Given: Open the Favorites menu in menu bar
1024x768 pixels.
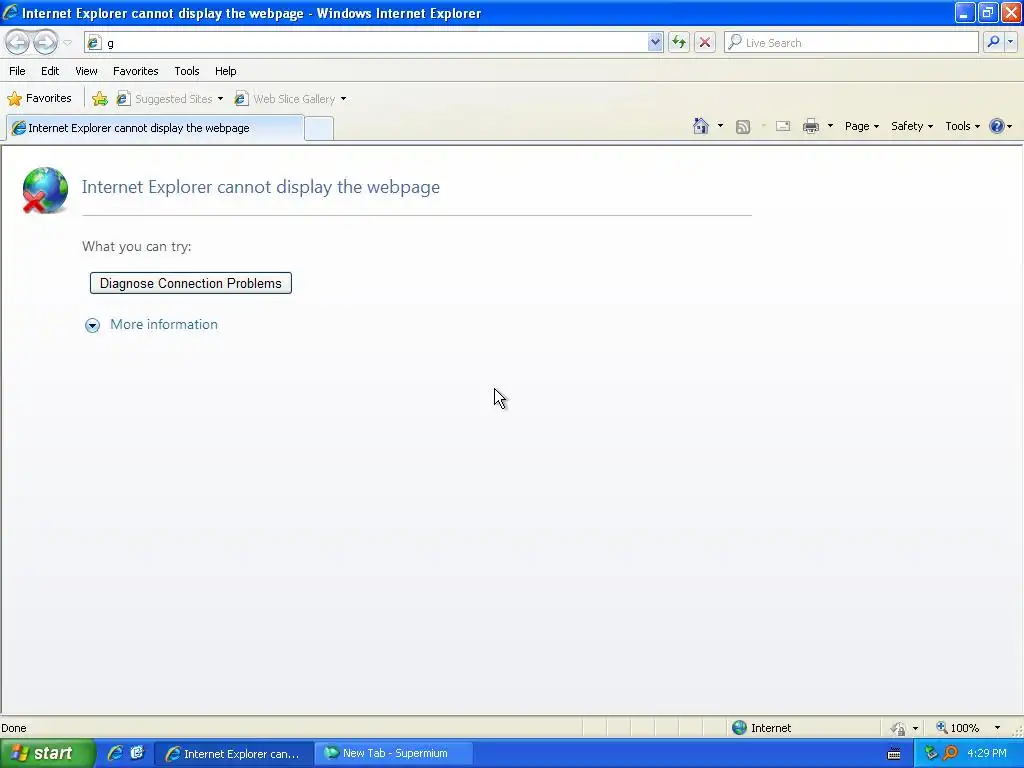Looking at the screenshot, I should coord(135,71).
